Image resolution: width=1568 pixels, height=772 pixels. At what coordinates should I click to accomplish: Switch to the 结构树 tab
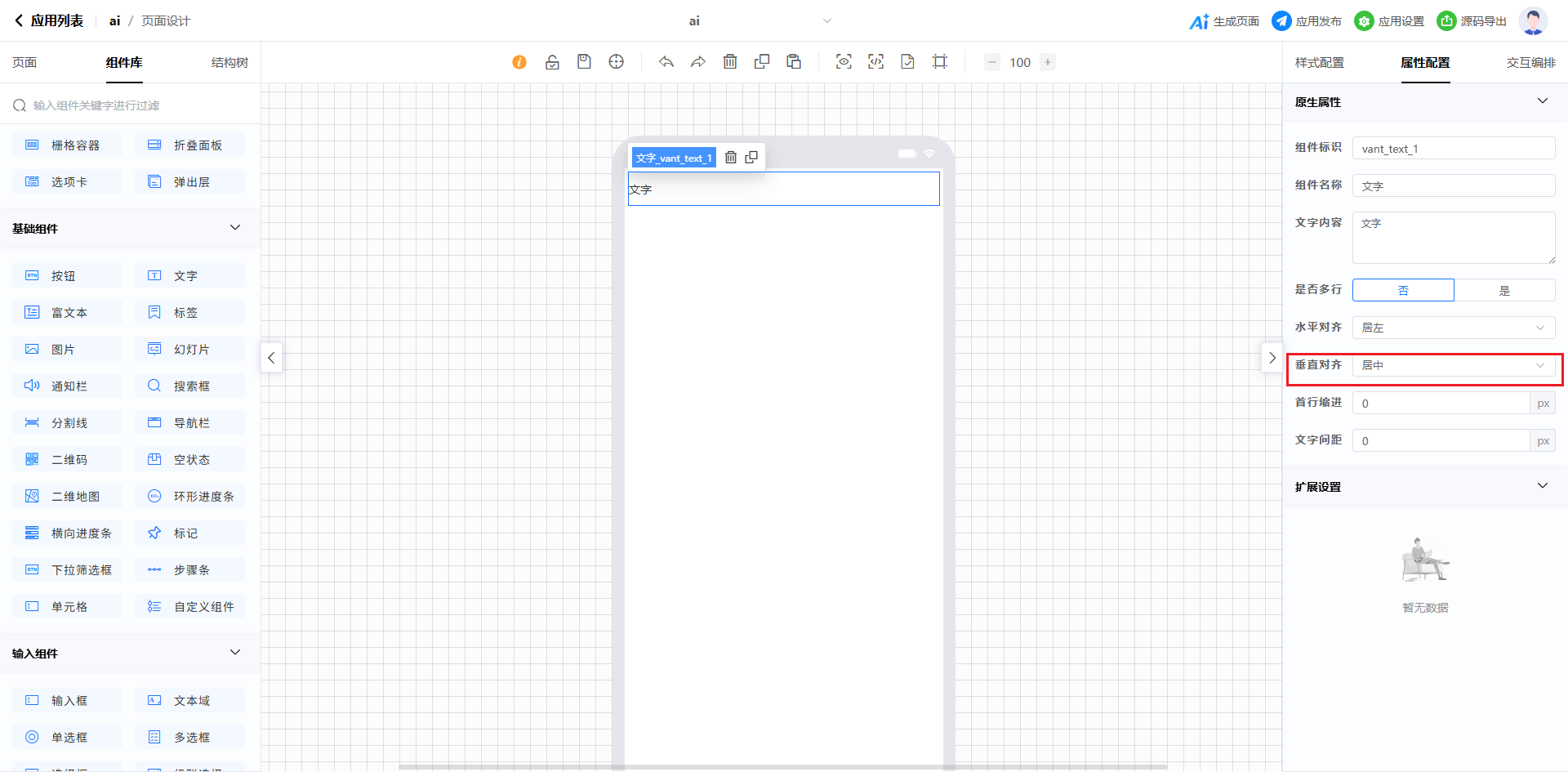229,63
